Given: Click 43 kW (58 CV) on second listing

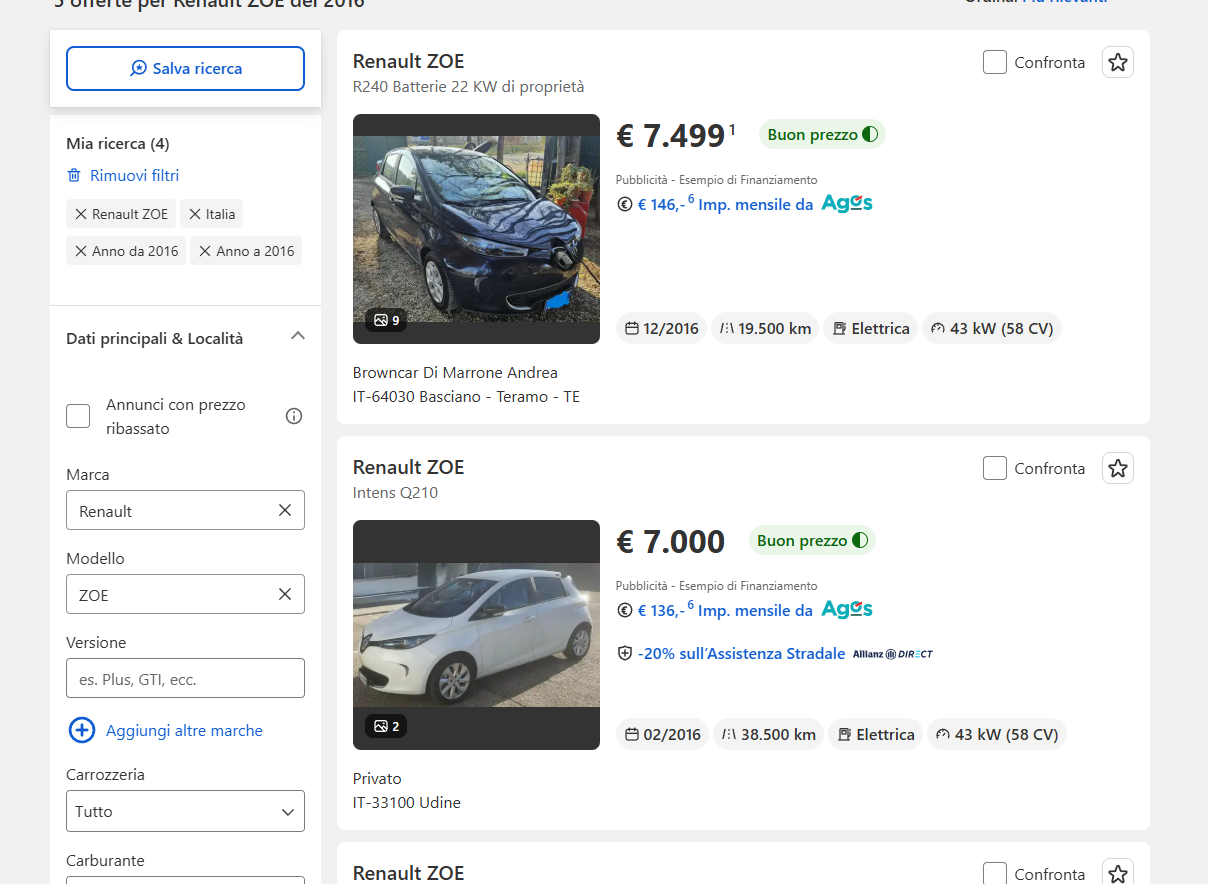Looking at the screenshot, I should pos(997,734).
